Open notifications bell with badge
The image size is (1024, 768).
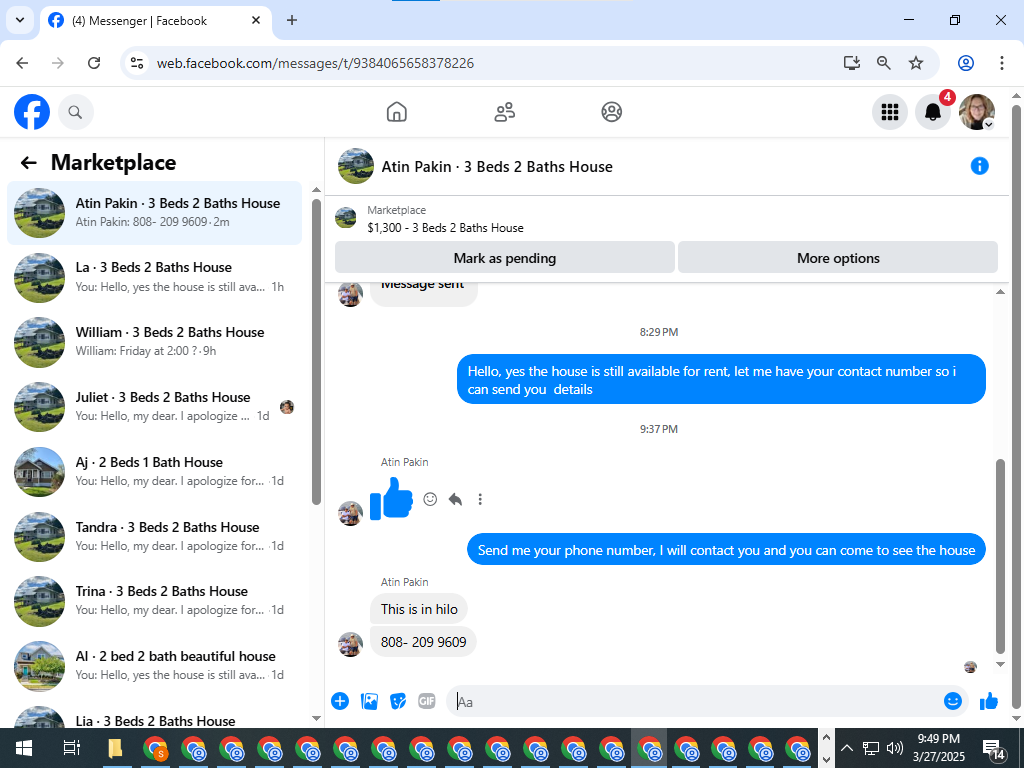coord(933,112)
